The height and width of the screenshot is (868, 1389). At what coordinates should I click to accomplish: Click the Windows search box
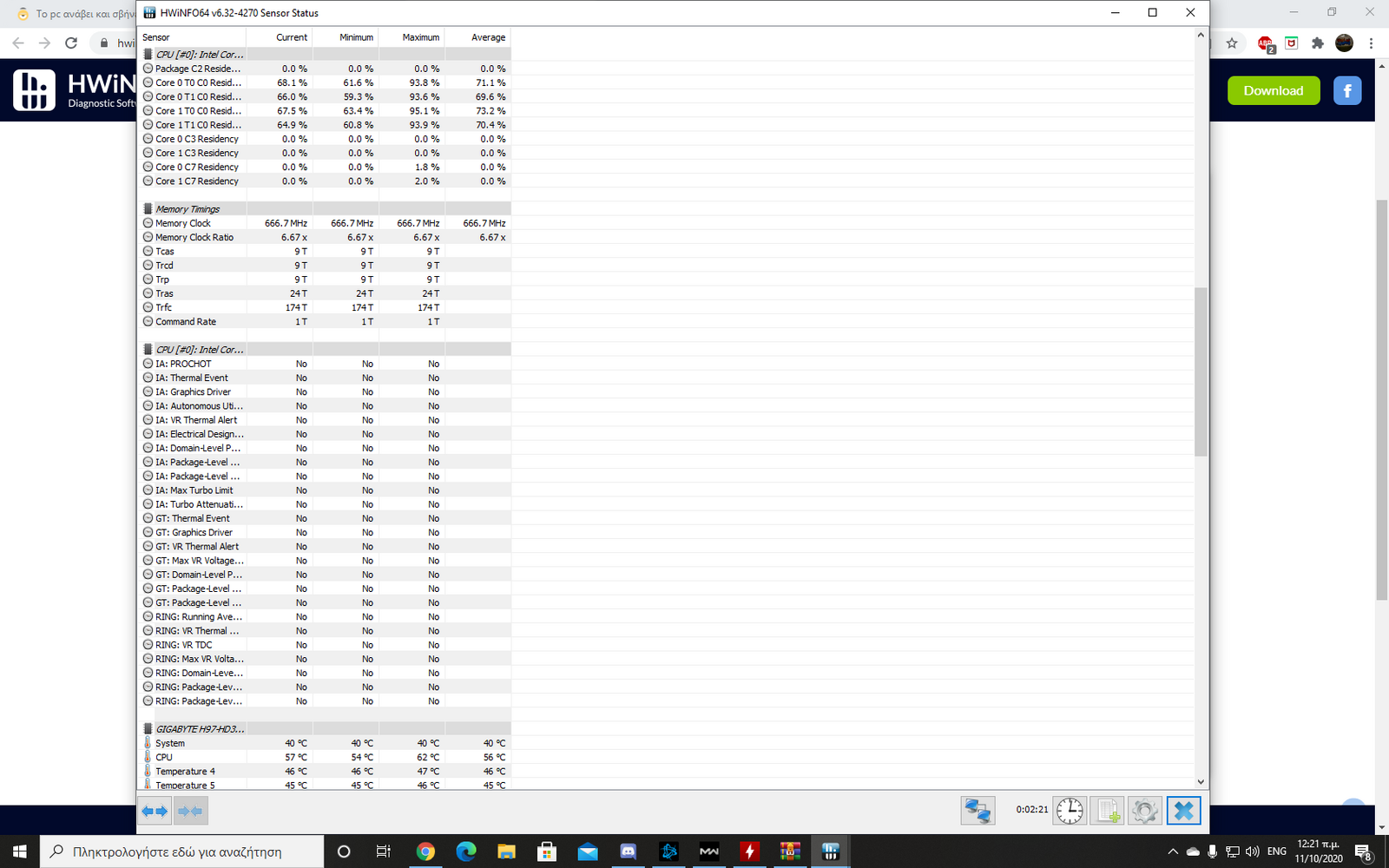181,852
